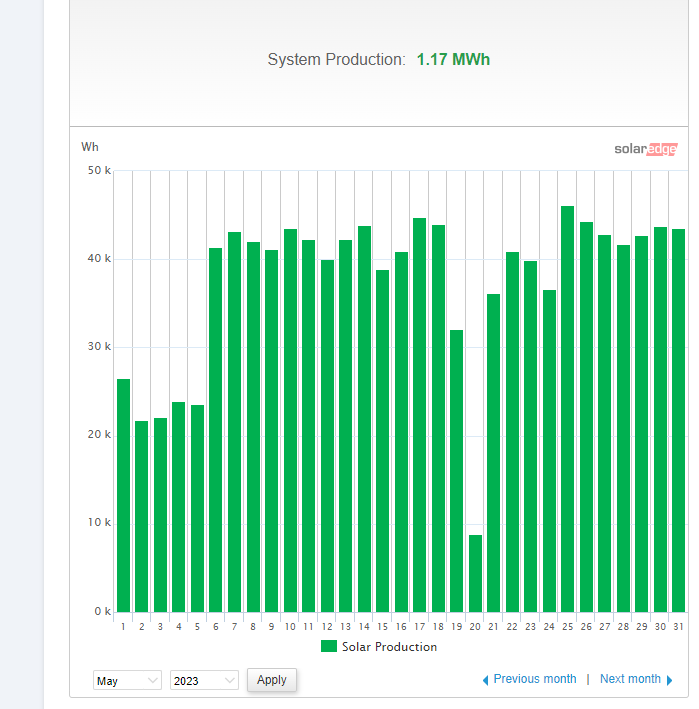Click the right arrow after Next month
This screenshot has width=699, height=709.
(x=670, y=680)
